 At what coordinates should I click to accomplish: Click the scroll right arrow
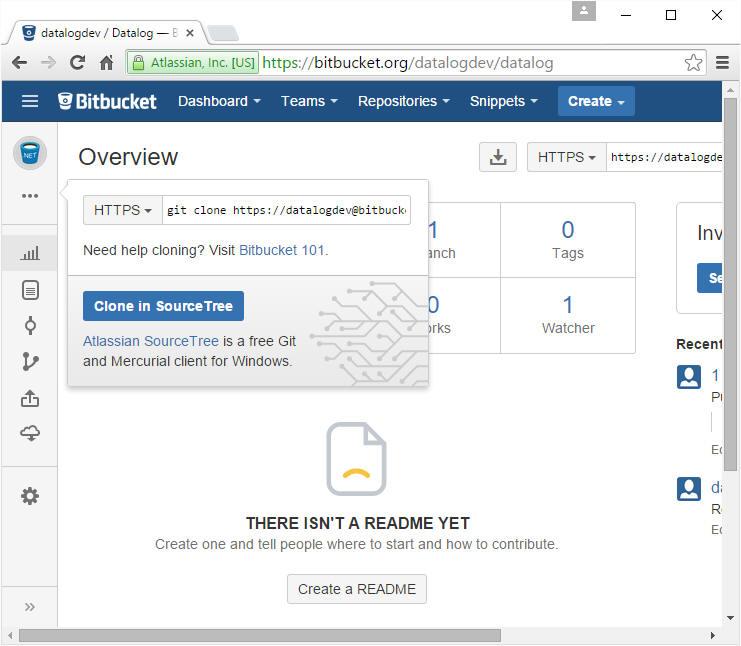tap(713, 636)
